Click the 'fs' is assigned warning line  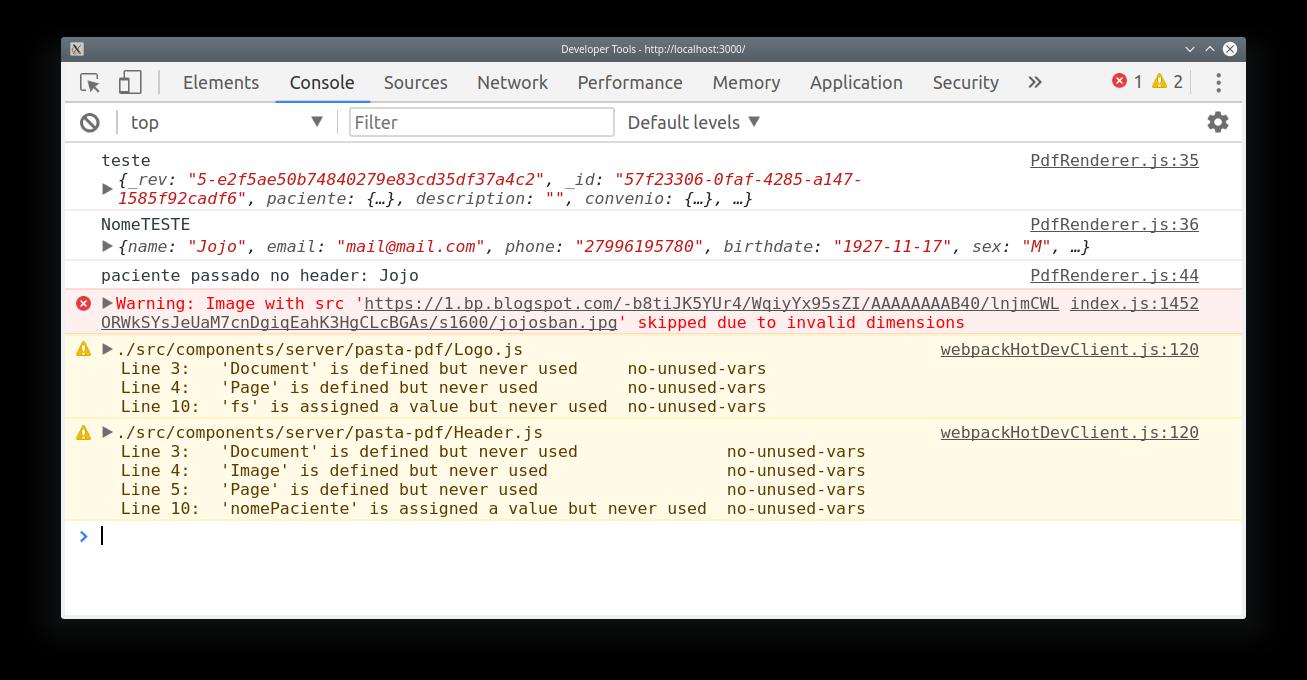(x=443, y=406)
